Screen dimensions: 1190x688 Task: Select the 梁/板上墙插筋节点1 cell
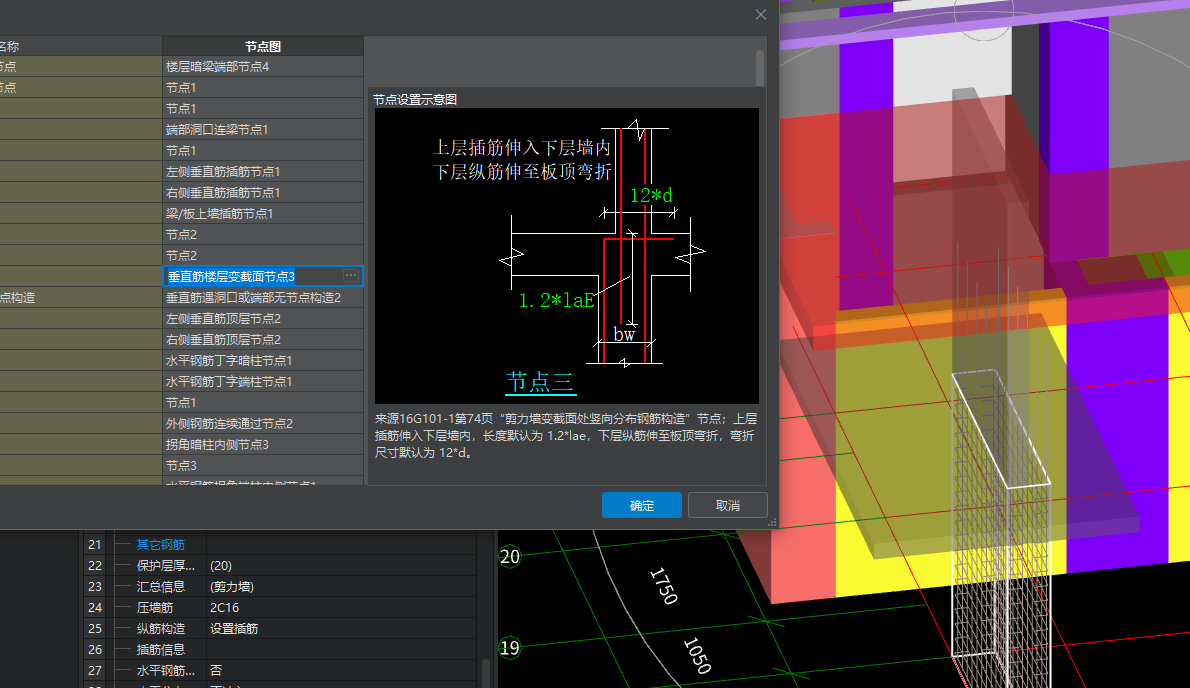(x=263, y=214)
